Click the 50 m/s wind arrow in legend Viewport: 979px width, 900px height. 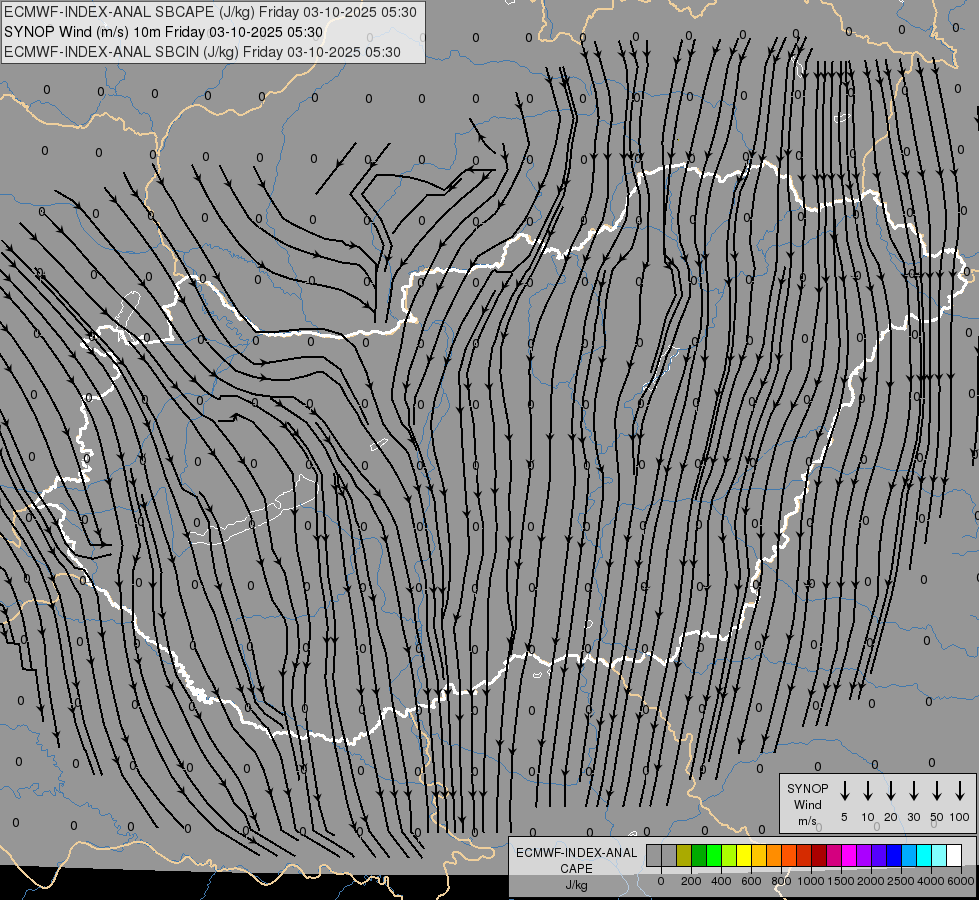[x=937, y=791]
